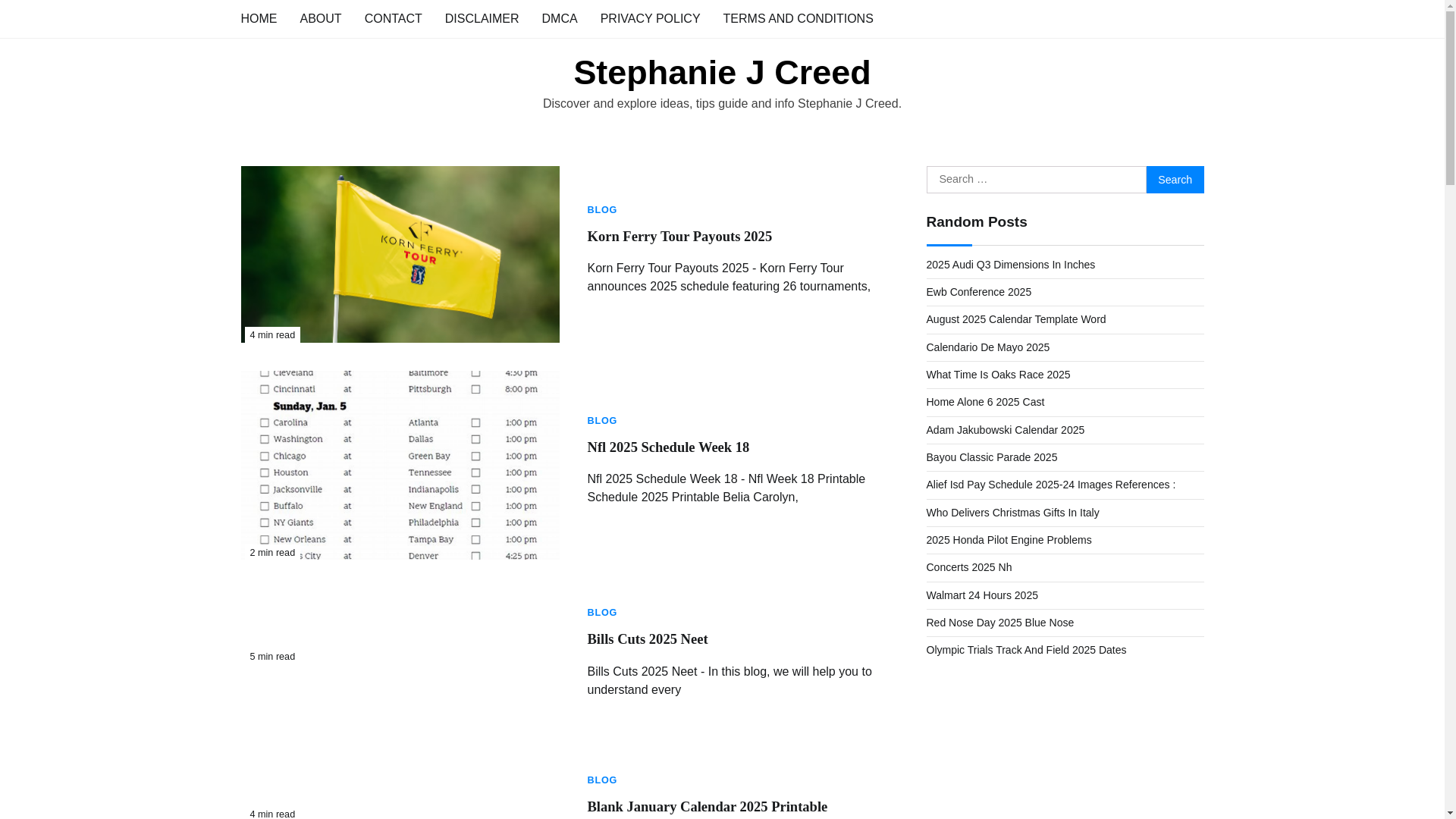The height and width of the screenshot is (819, 1456).
Task: Open Home Alone 6 2025 Cast post
Action: pyautogui.click(x=985, y=402)
